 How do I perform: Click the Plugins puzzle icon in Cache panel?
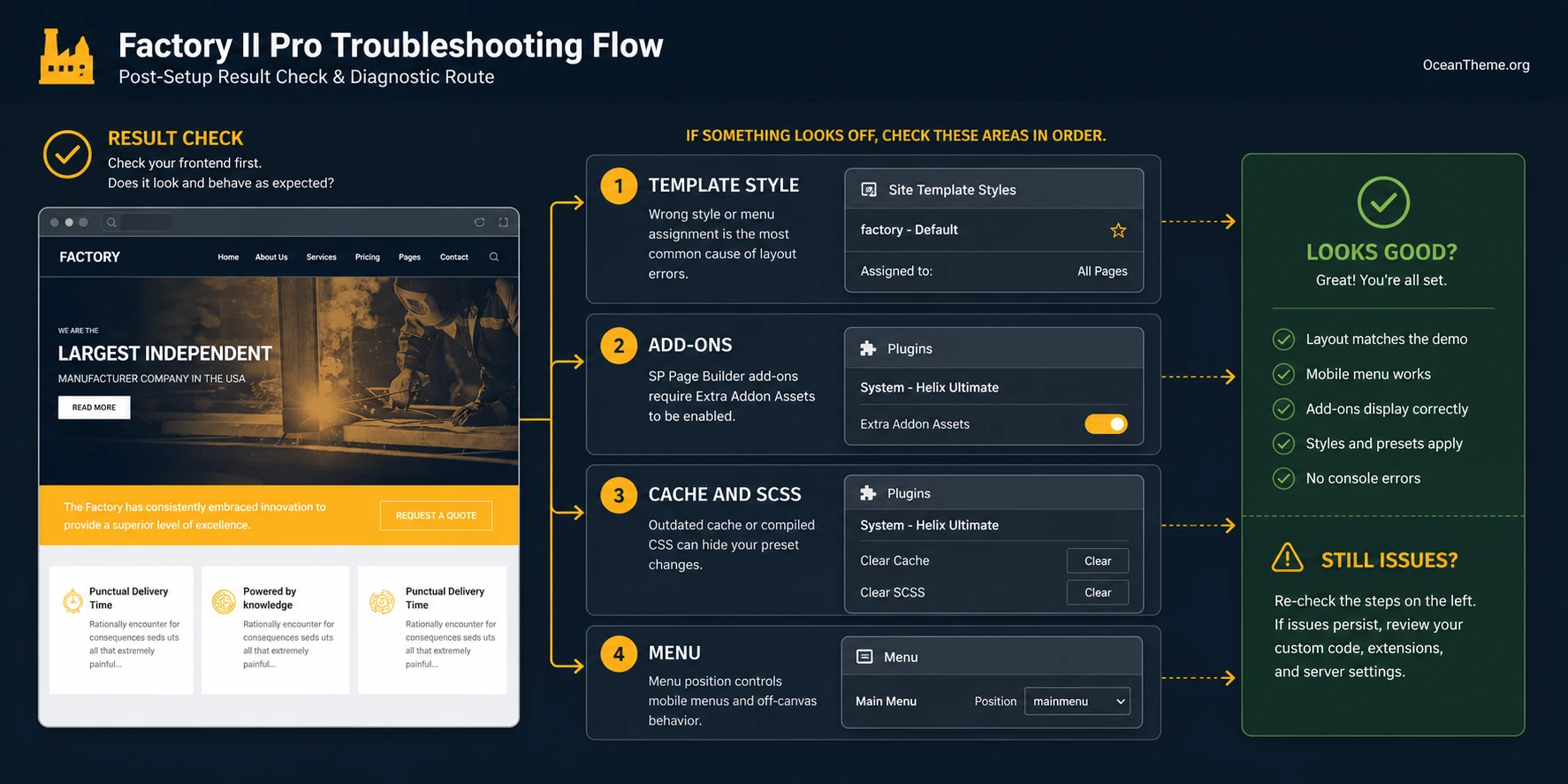868,493
